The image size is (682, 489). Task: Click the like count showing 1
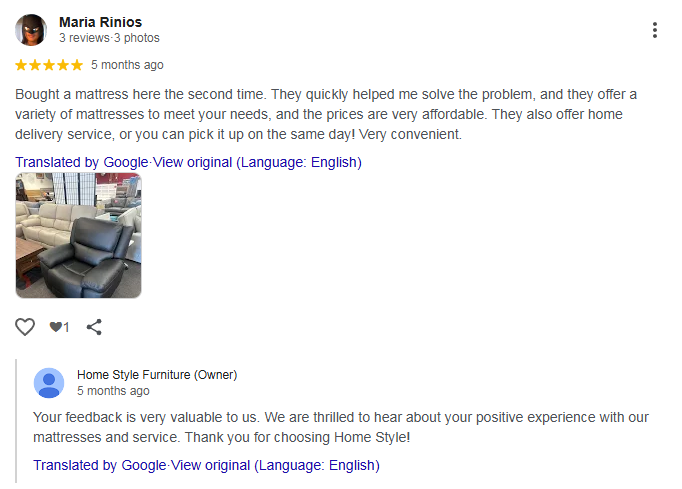(60, 327)
